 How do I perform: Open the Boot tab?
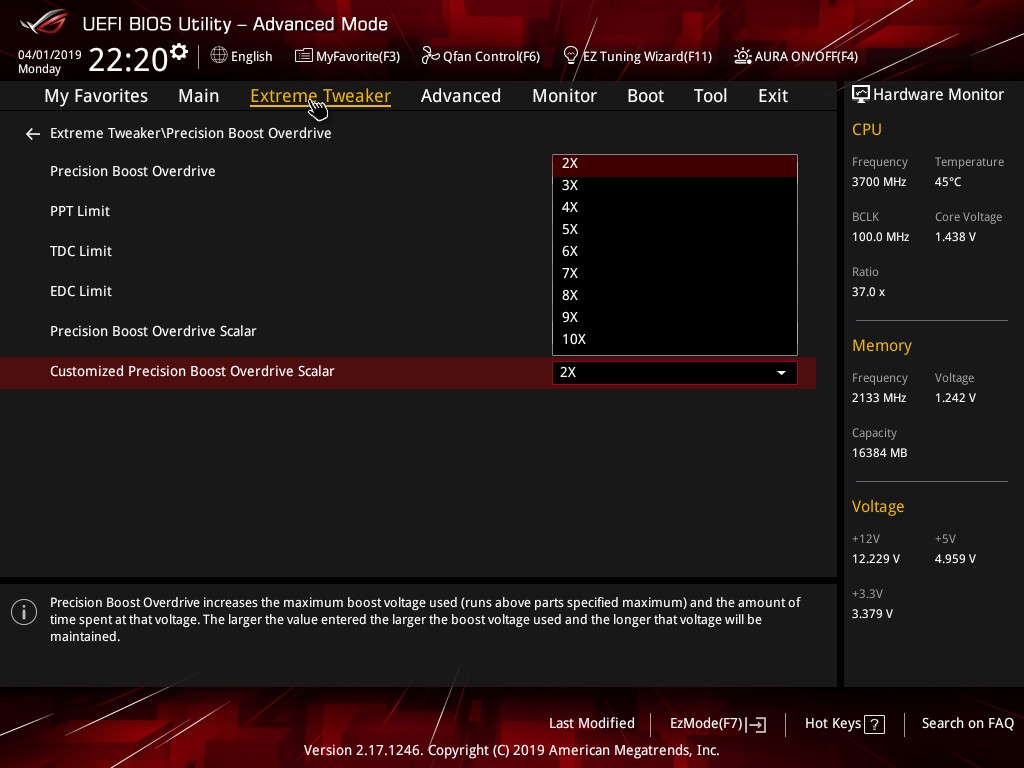coord(645,96)
